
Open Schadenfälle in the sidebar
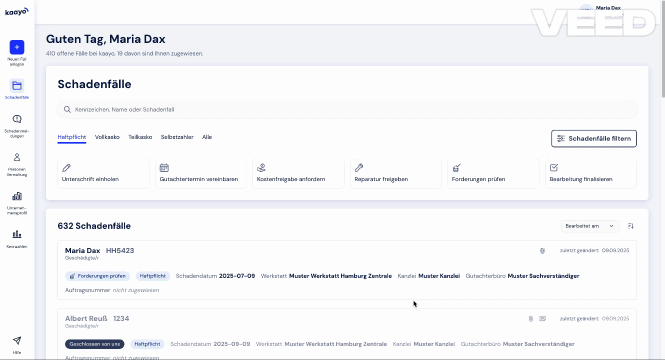pyautogui.click(x=17, y=89)
